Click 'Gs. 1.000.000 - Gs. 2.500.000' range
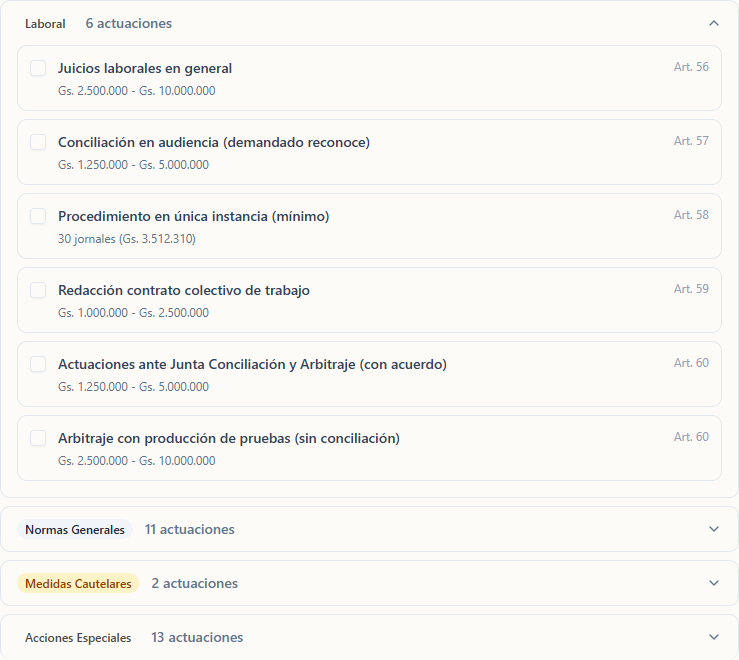This screenshot has height=660, width=739. 133,313
